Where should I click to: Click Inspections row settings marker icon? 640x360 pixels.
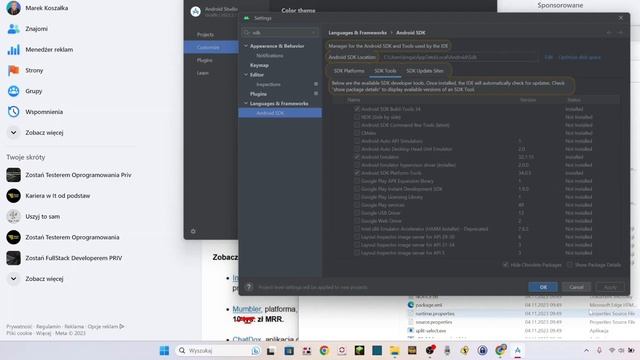tap(316, 84)
